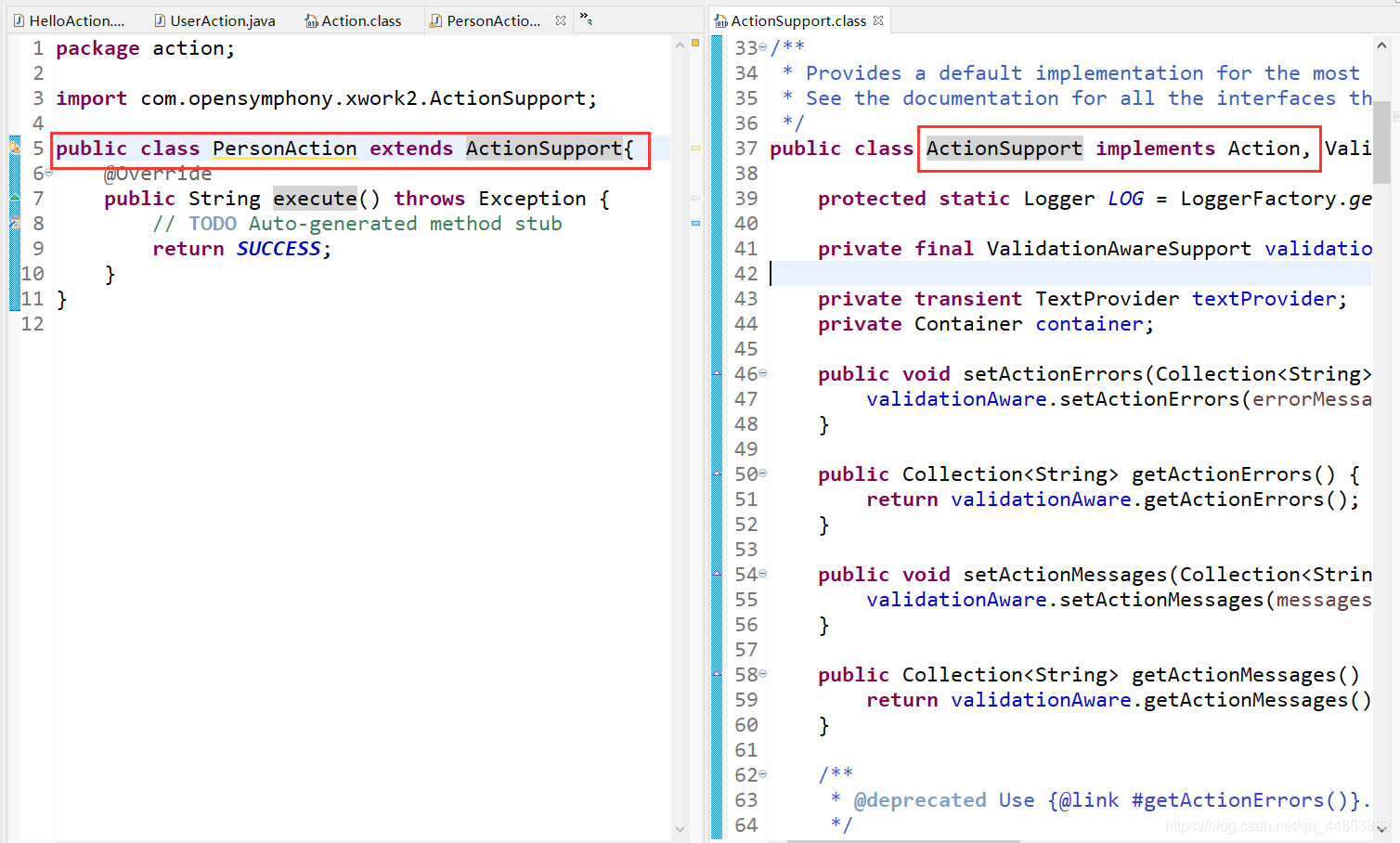This screenshot has width=1400, height=843.
Task: Click down arrow of PersonAction editor scrollbar
Action: 680,829
